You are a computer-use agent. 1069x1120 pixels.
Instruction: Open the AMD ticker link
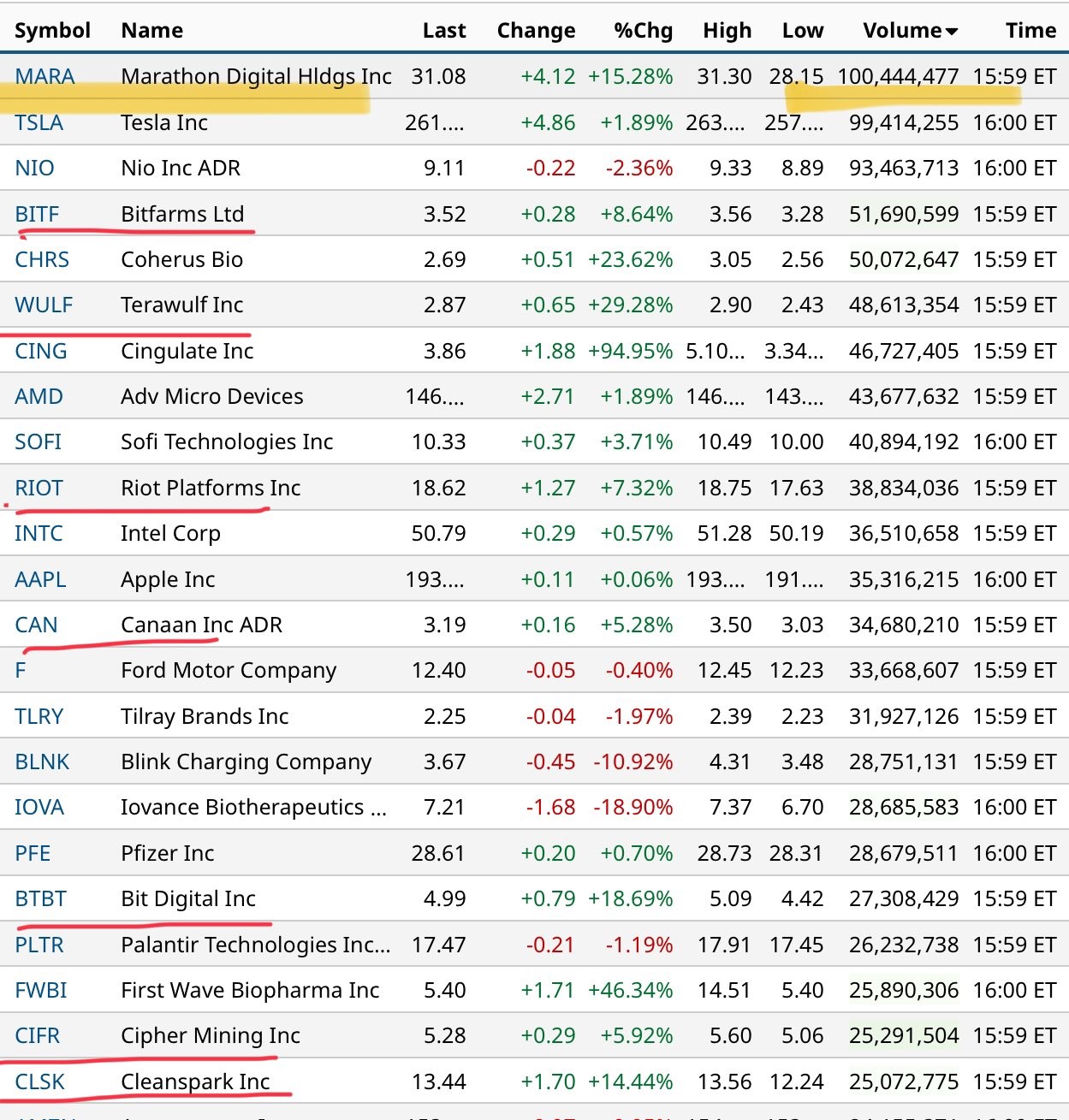tap(39, 396)
